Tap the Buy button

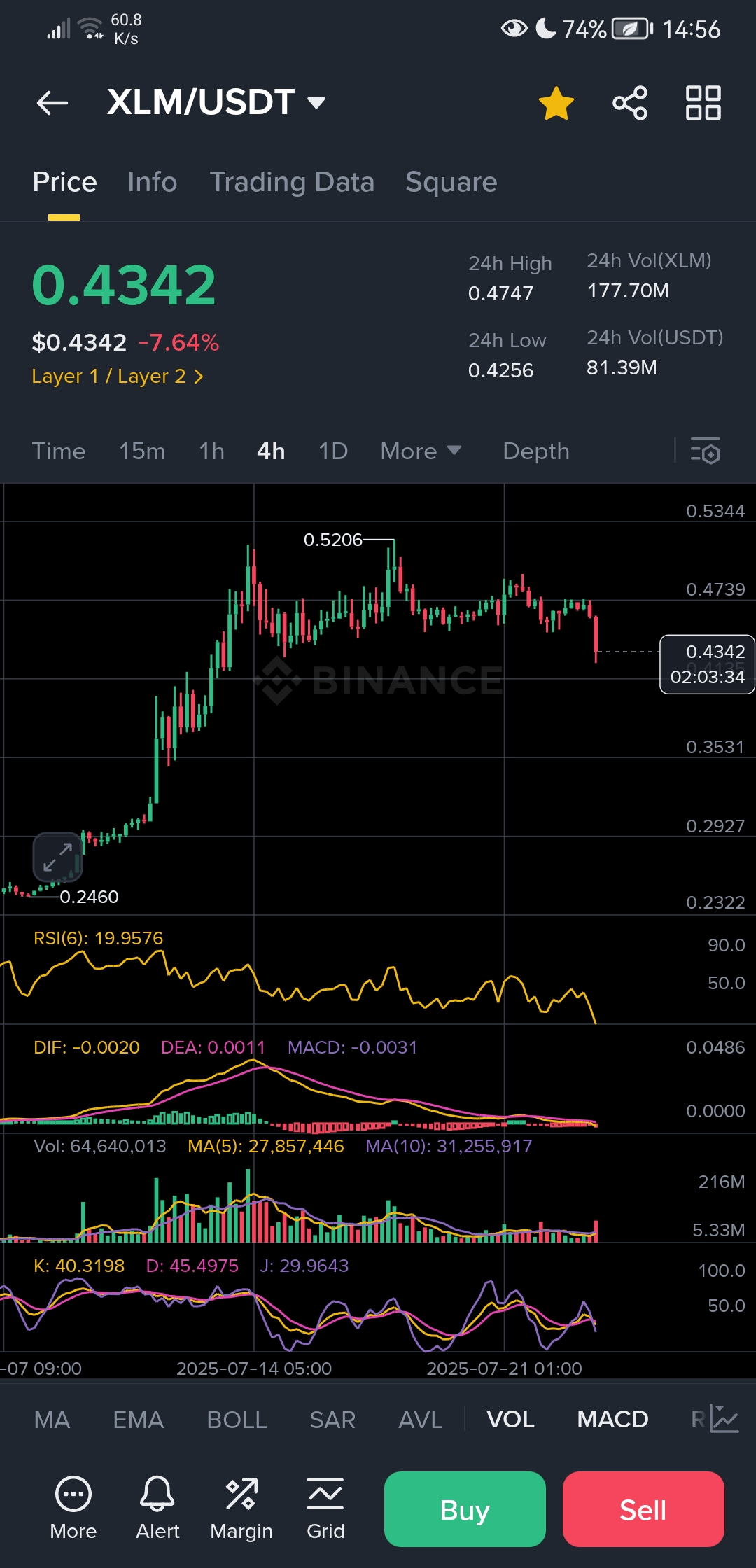pyautogui.click(x=465, y=1509)
